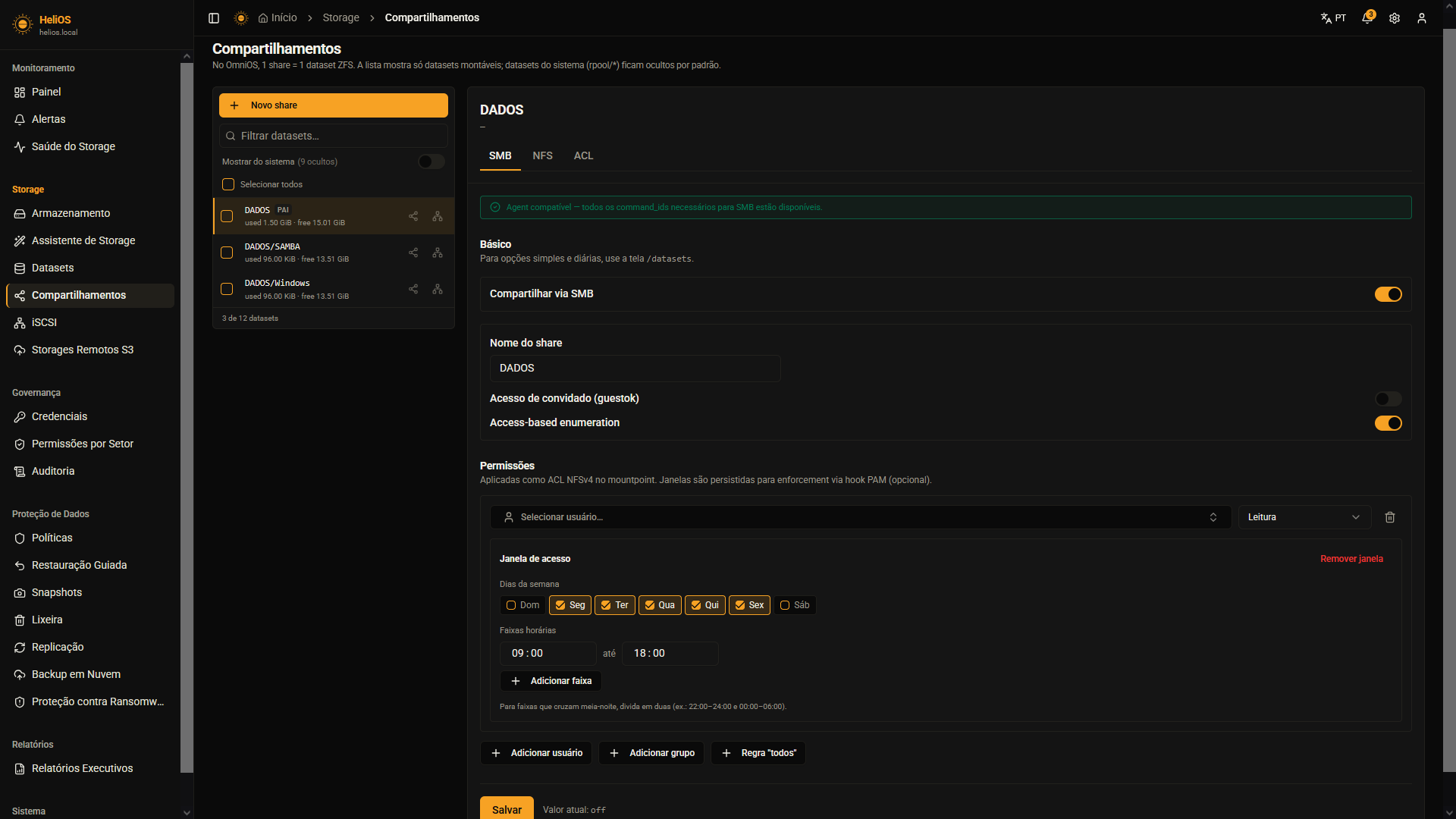The height and width of the screenshot is (819, 1456).
Task: Click Regra "todos" button
Action: click(758, 753)
